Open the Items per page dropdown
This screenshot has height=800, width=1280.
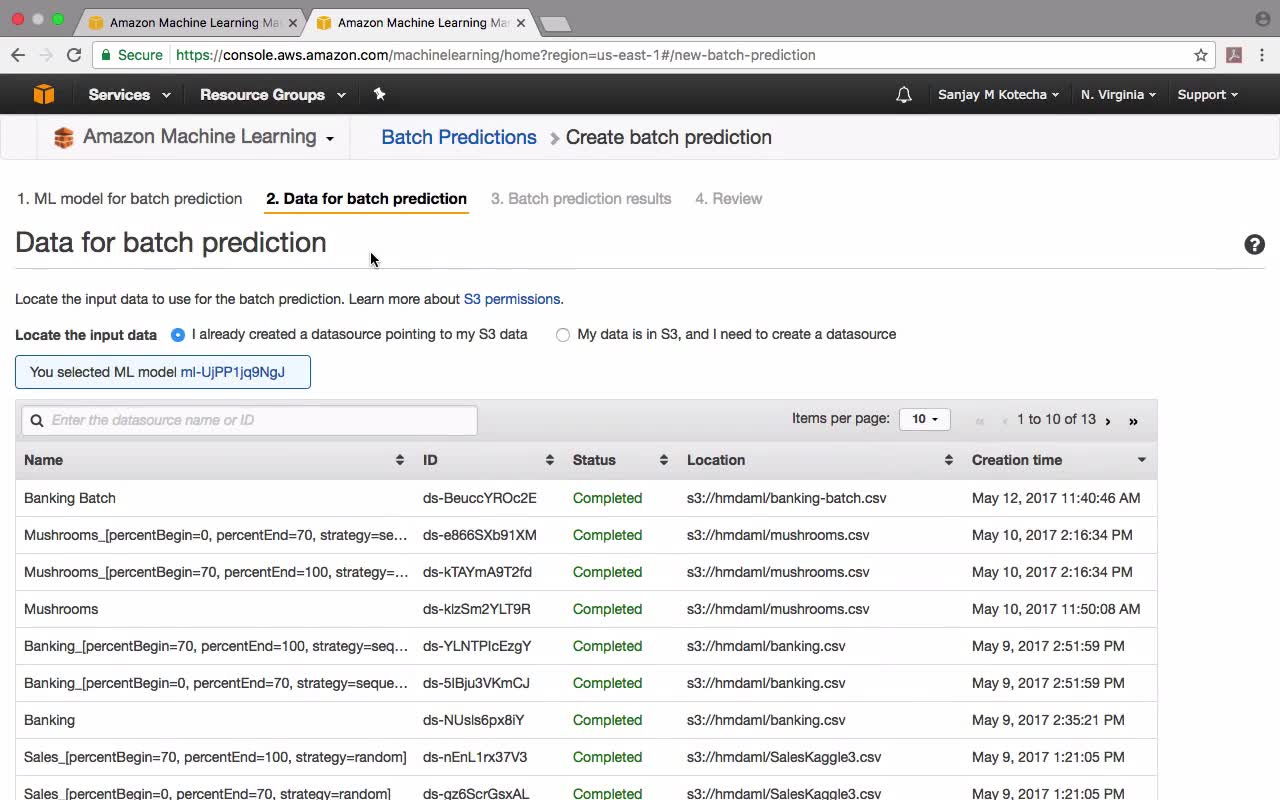pos(924,420)
